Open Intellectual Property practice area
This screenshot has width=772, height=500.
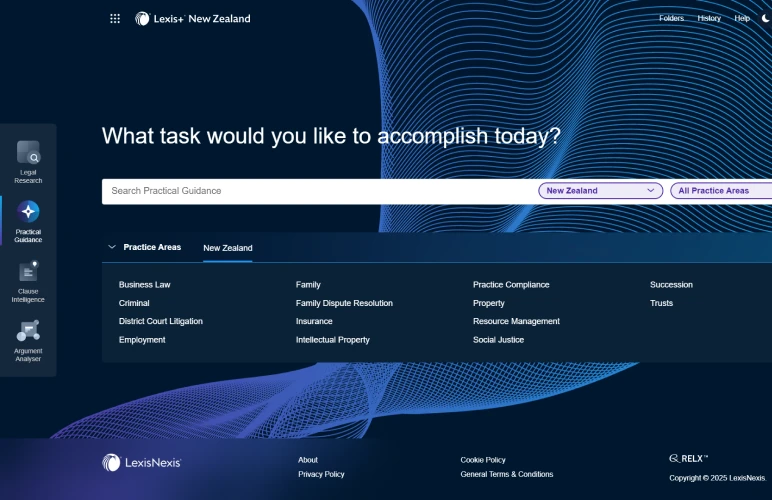click(x=332, y=340)
